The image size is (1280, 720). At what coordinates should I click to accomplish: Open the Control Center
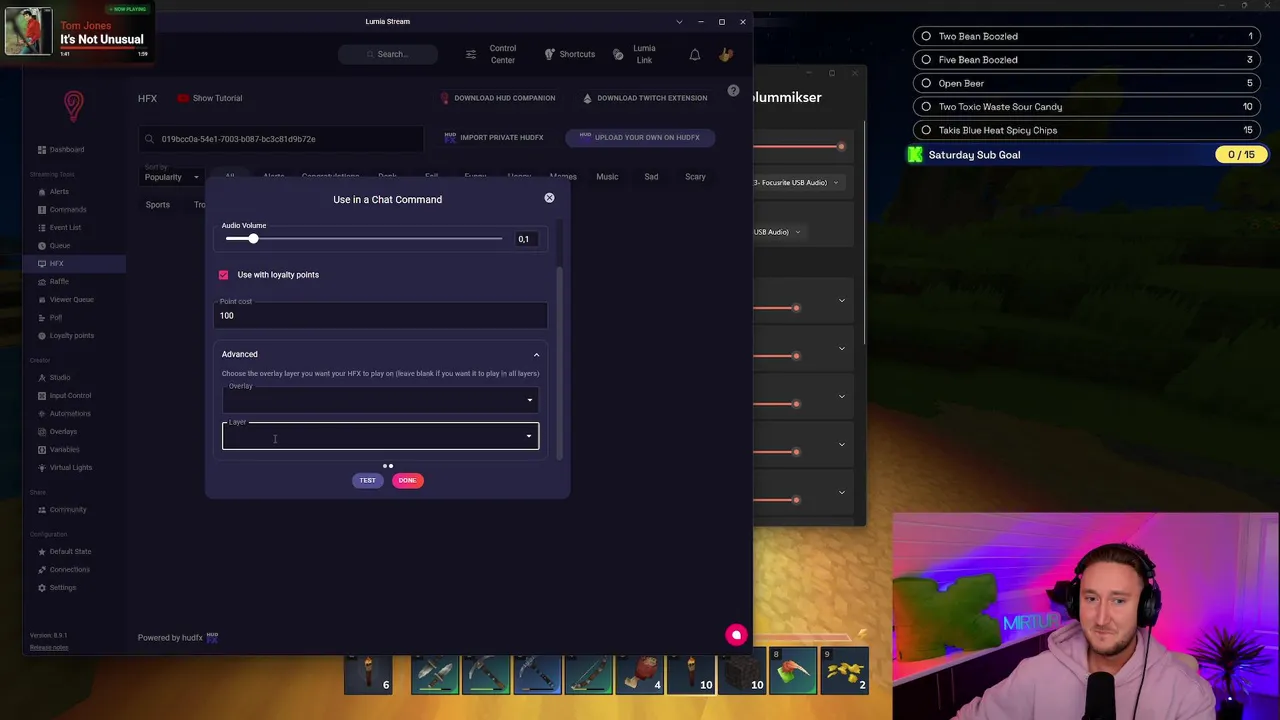492,54
